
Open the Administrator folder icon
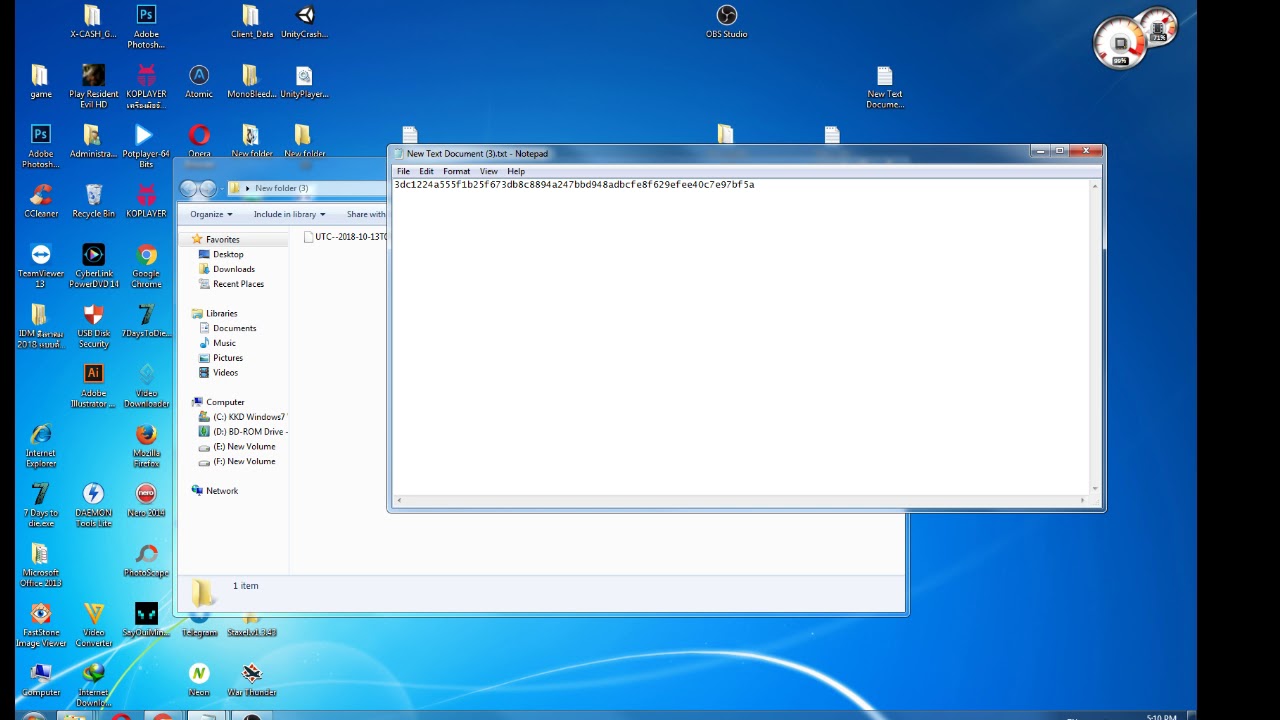point(93,142)
